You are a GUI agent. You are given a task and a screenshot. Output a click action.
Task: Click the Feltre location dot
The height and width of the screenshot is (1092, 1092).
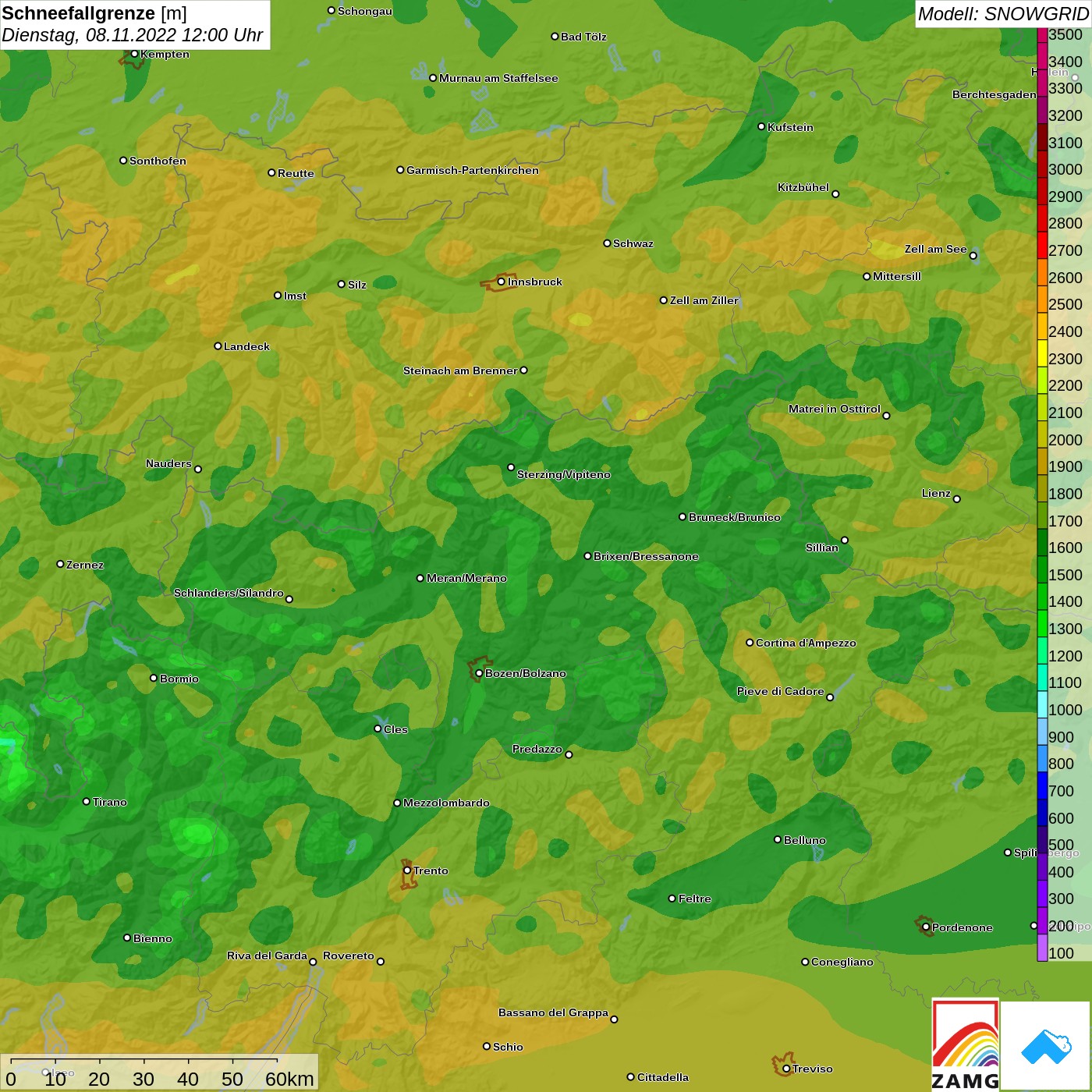click(x=672, y=899)
